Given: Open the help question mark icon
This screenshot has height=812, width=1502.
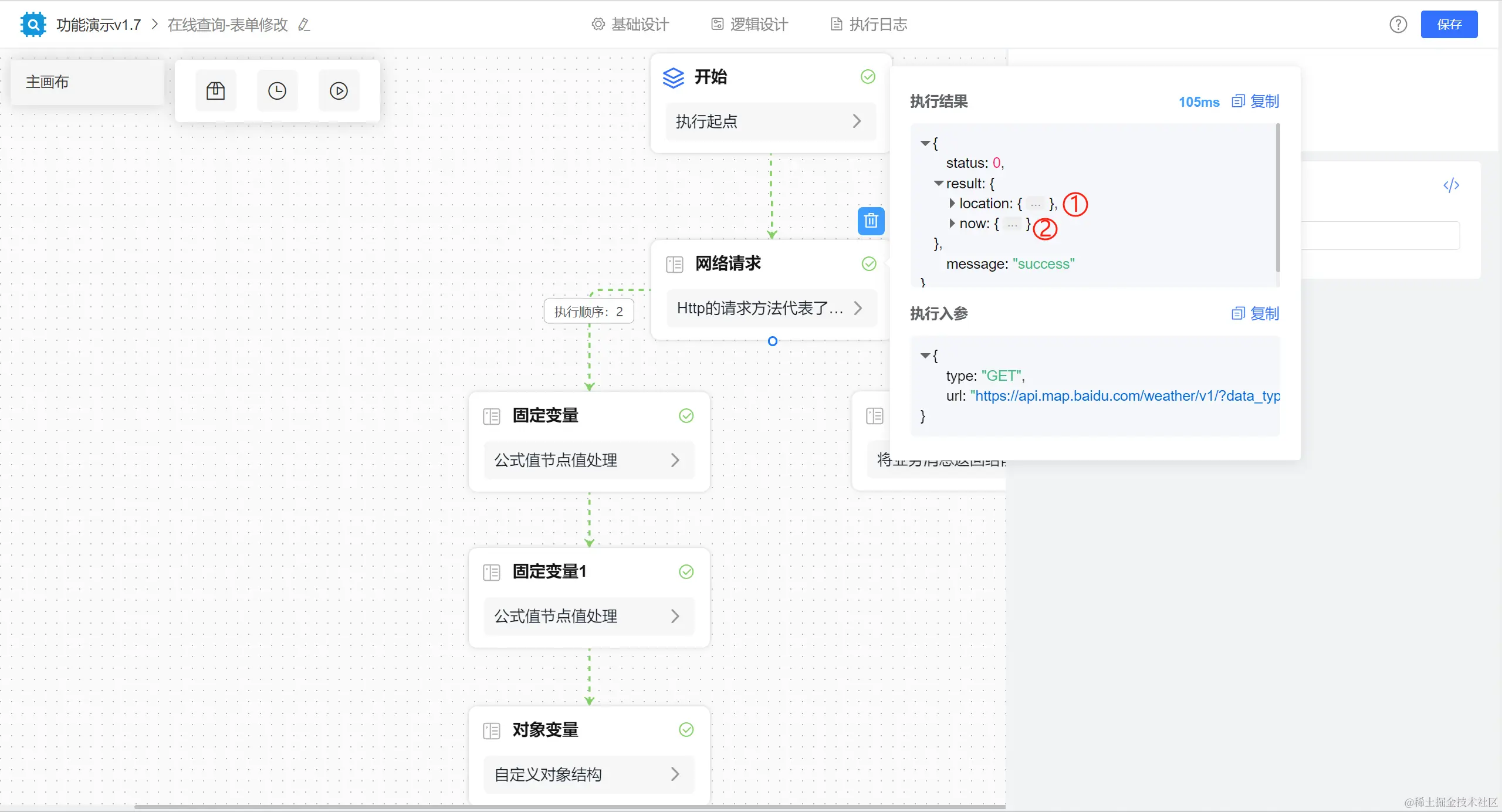Looking at the screenshot, I should [1398, 25].
